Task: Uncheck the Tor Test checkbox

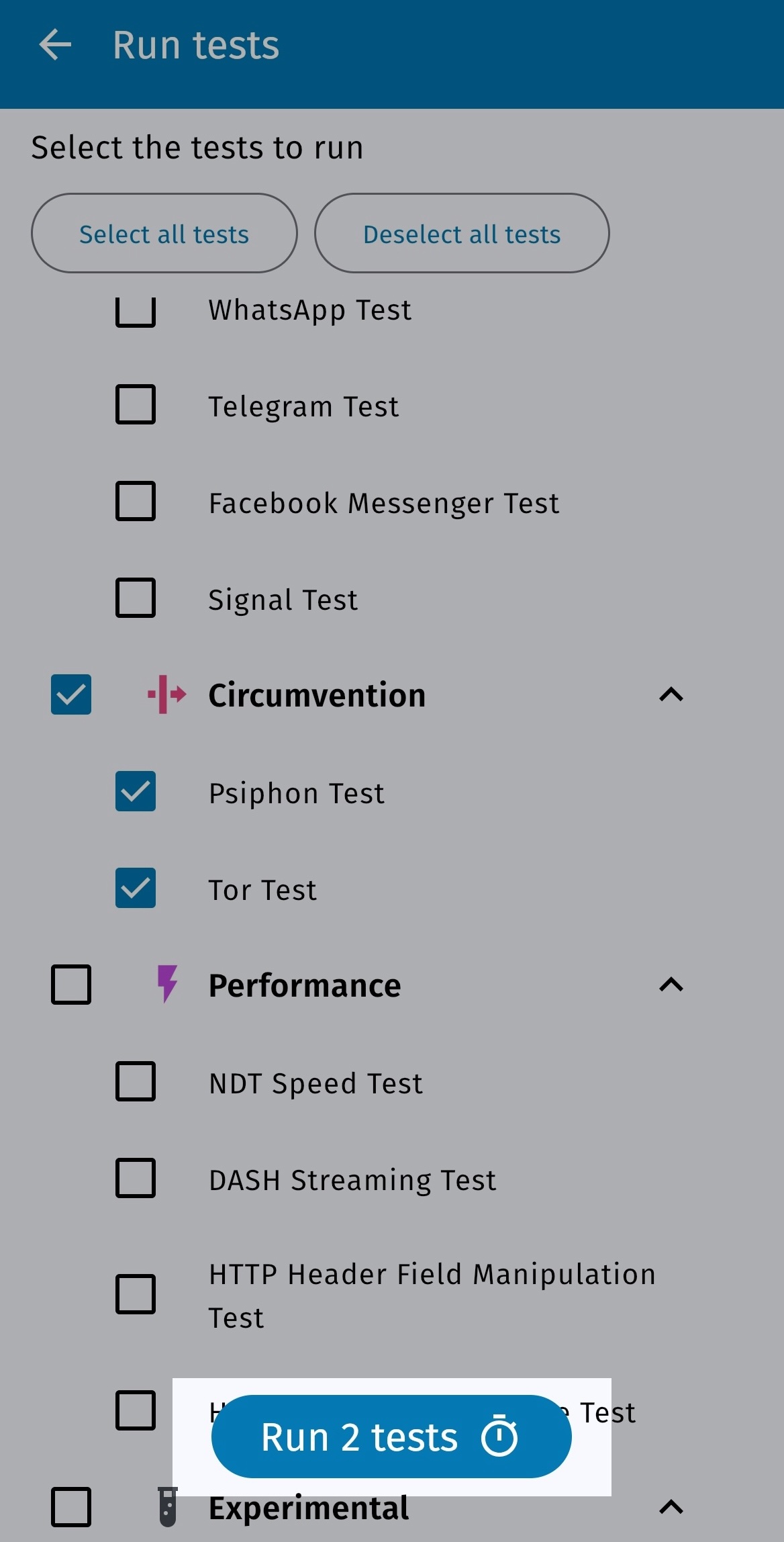Action: (136, 888)
